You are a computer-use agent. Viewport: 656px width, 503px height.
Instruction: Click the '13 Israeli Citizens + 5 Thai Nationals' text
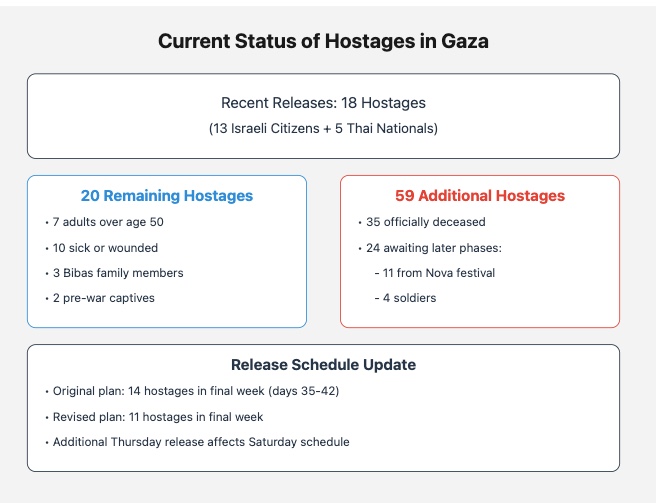click(323, 128)
